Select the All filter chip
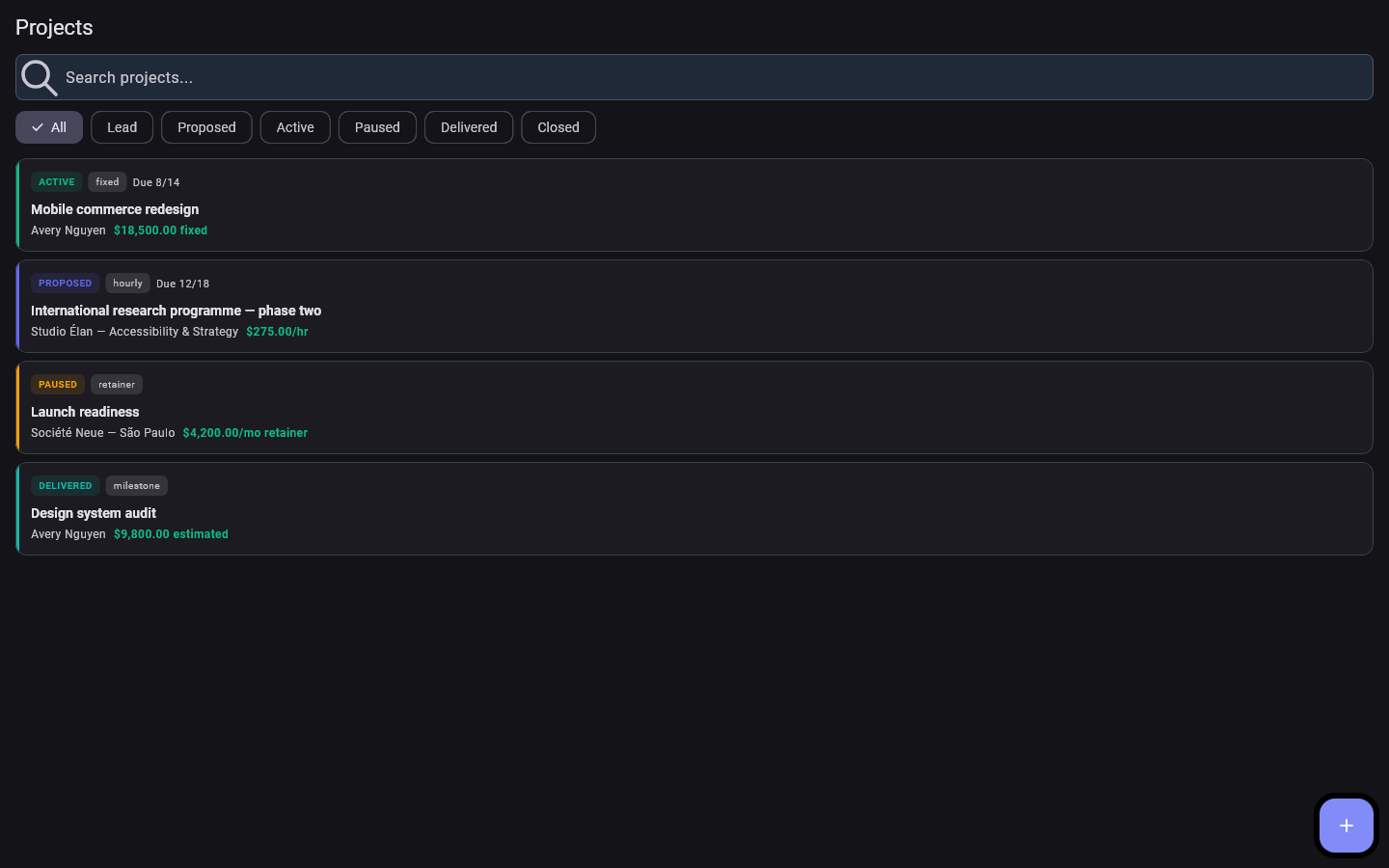Screen dimensions: 1389x868 (x=49, y=127)
